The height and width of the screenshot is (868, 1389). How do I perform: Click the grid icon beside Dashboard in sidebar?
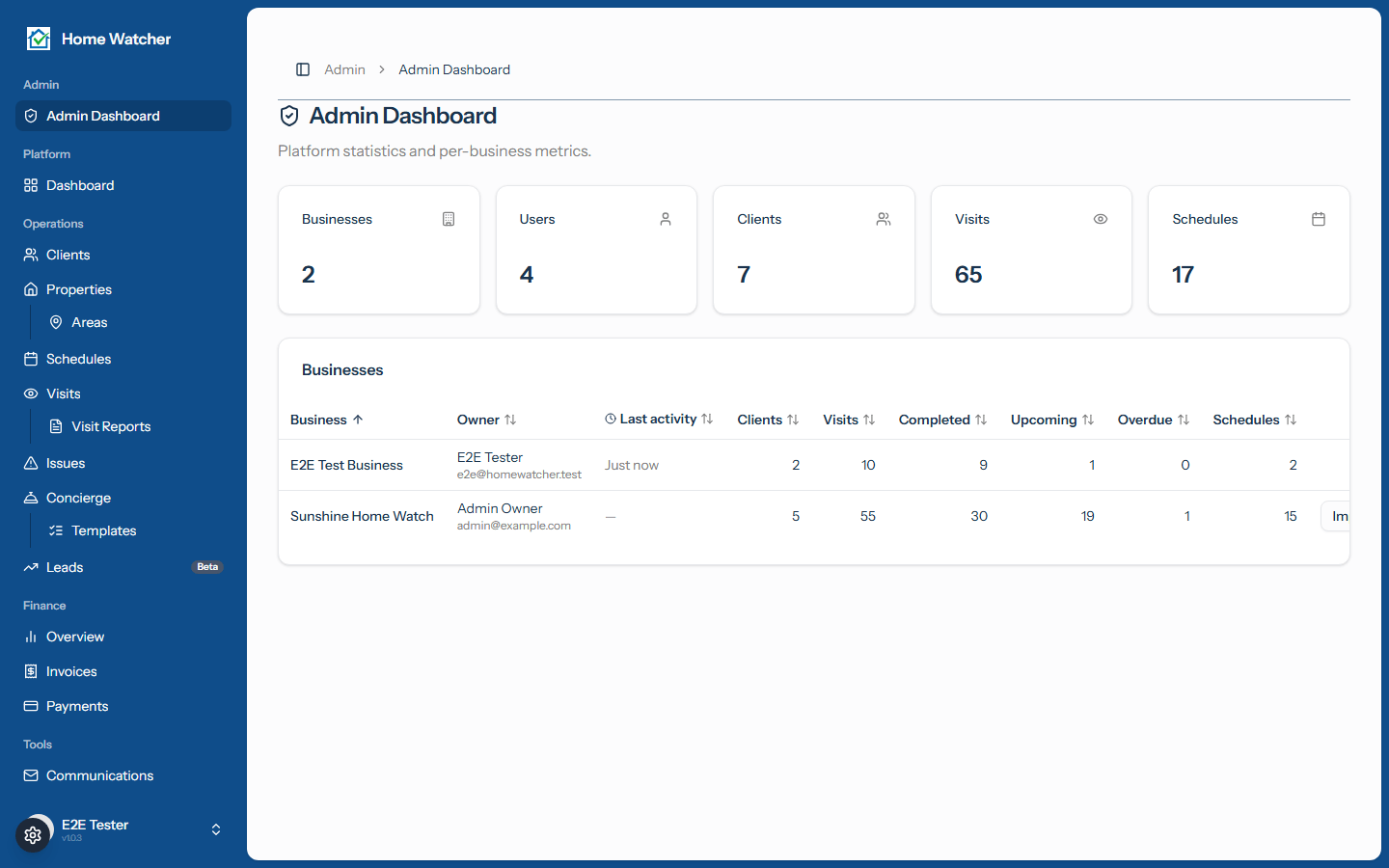31,185
